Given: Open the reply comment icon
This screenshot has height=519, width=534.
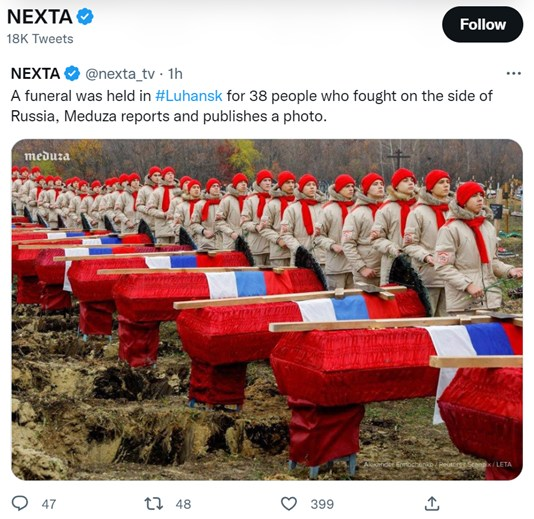Looking at the screenshot, I should (20, 503).
